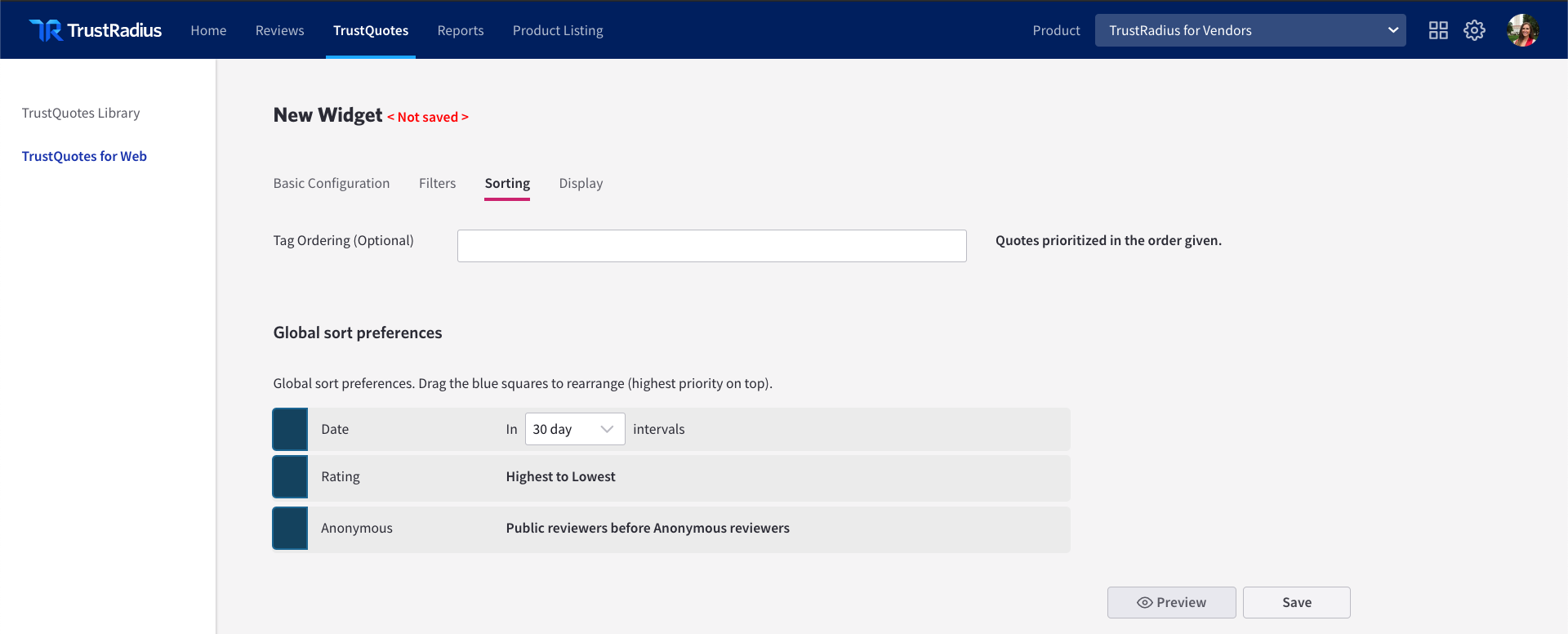
Task: Click 'Quotes prioritized in the order given.' text
Action: 1108,240
